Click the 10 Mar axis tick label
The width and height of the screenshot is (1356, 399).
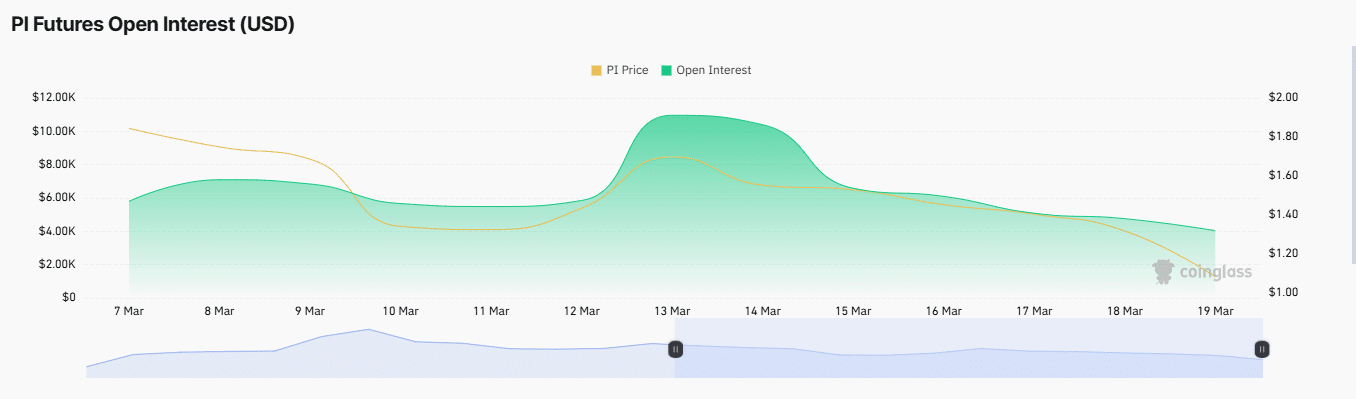coord(400,311)
